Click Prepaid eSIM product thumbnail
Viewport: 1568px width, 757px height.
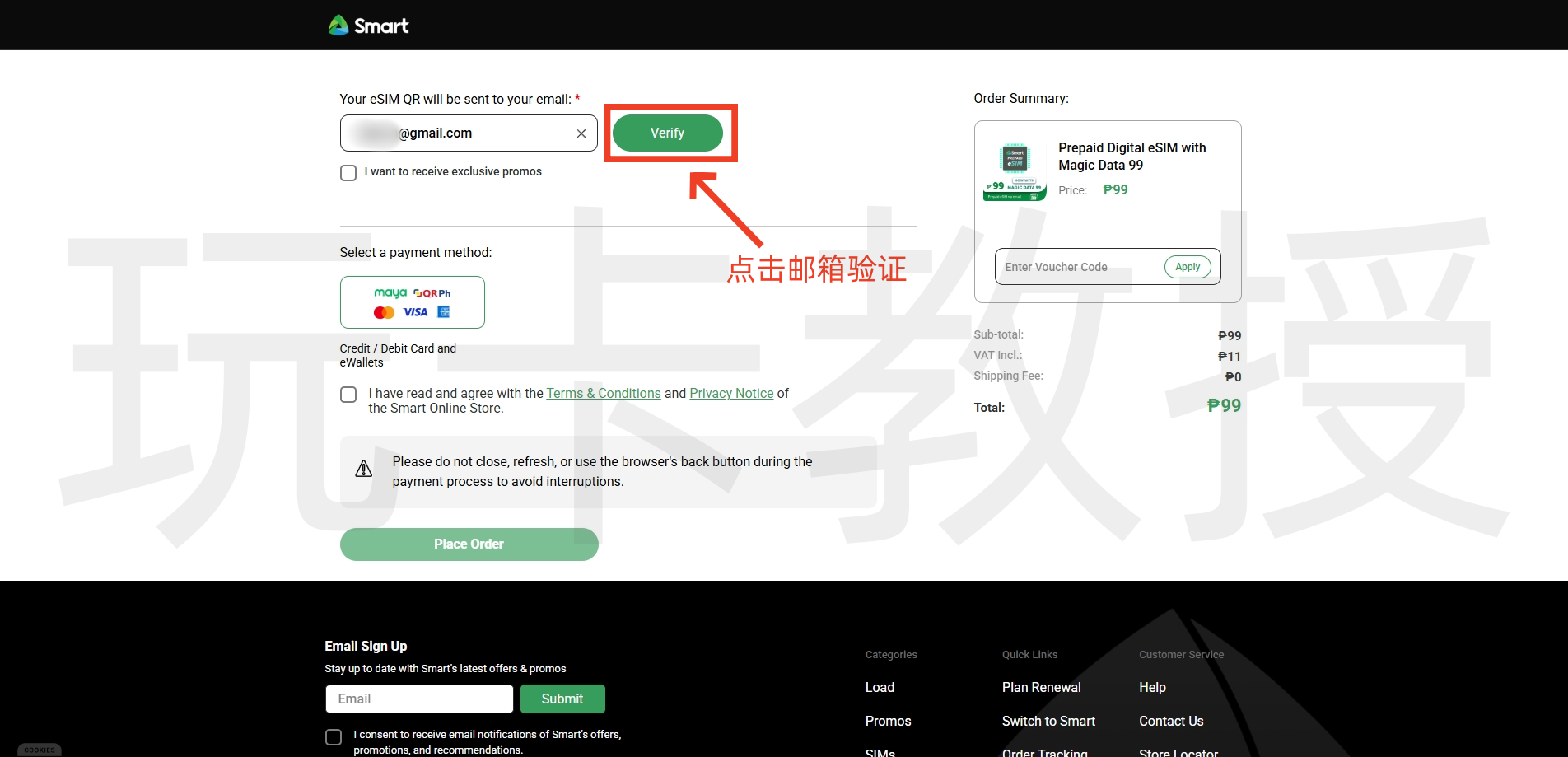point(1015,171)
